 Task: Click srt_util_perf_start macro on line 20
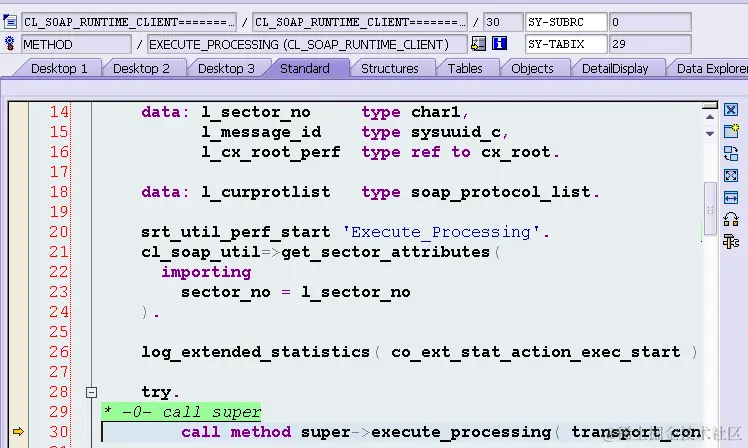tap(236, 232)
